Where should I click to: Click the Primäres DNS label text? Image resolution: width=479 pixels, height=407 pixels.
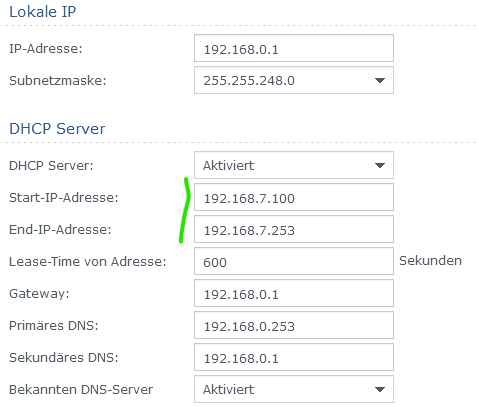pos(54,326)
